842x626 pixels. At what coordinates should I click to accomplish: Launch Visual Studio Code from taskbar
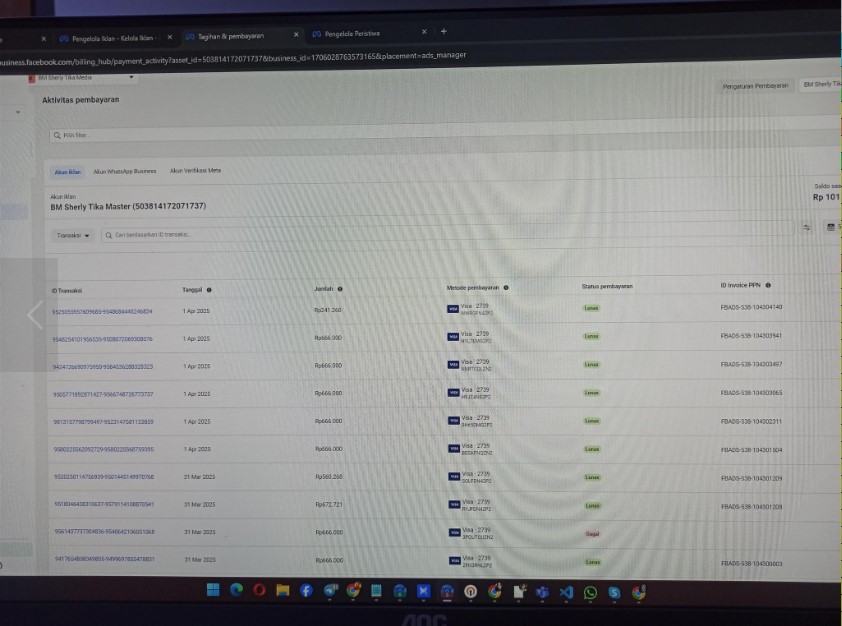pyautogui.click(x=566, y=593)
